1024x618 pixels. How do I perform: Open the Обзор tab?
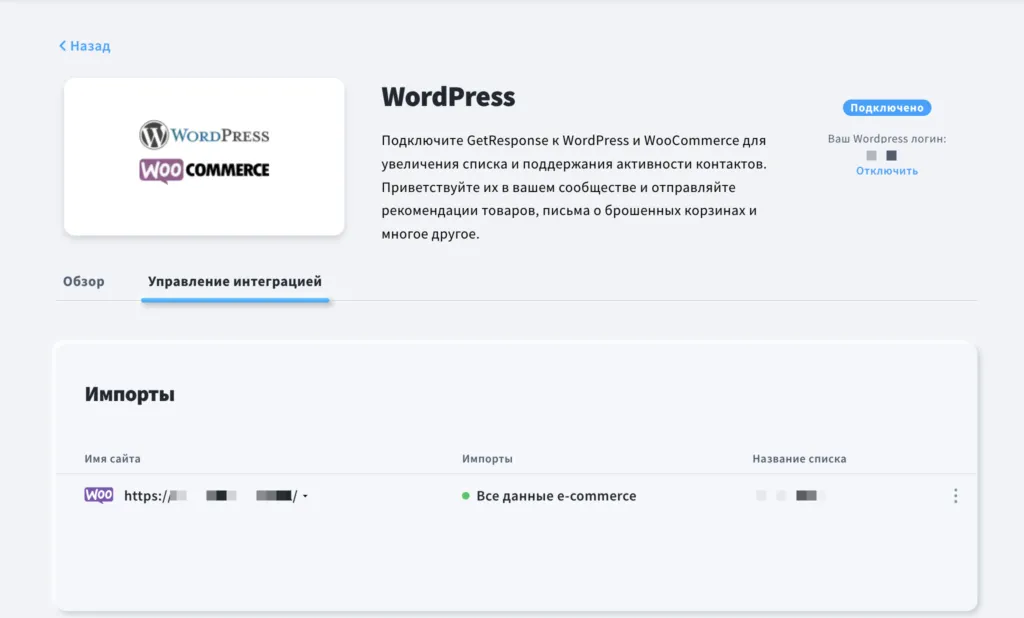[84, 282]
